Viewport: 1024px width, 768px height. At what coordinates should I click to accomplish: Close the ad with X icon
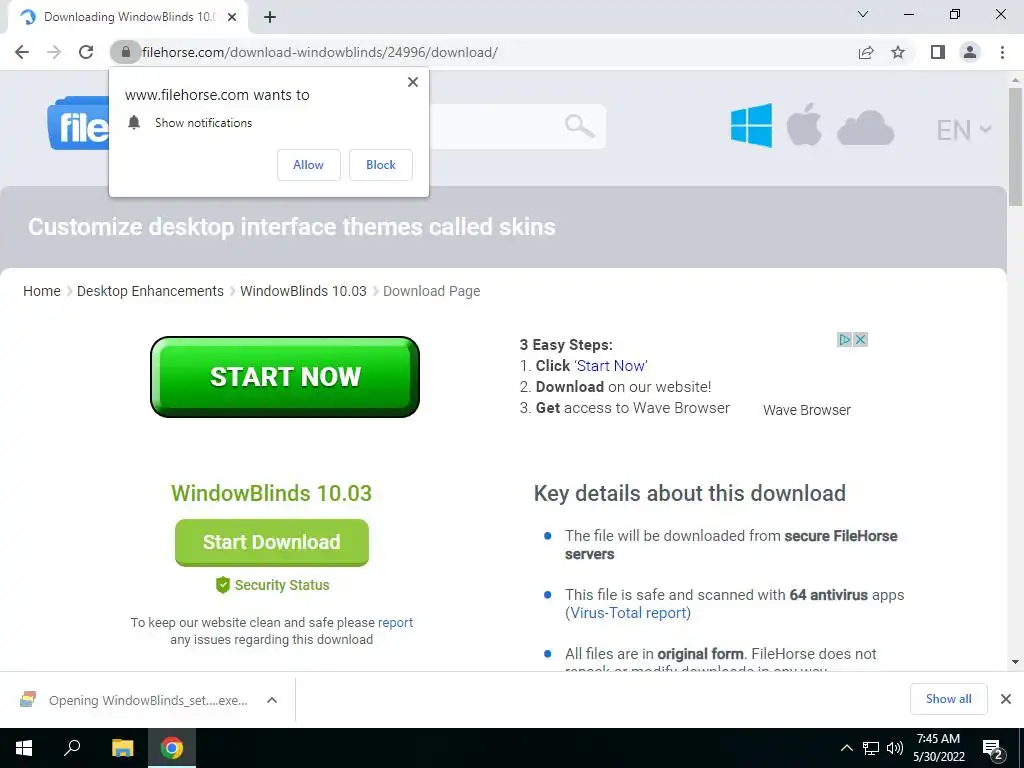[861, 340]
